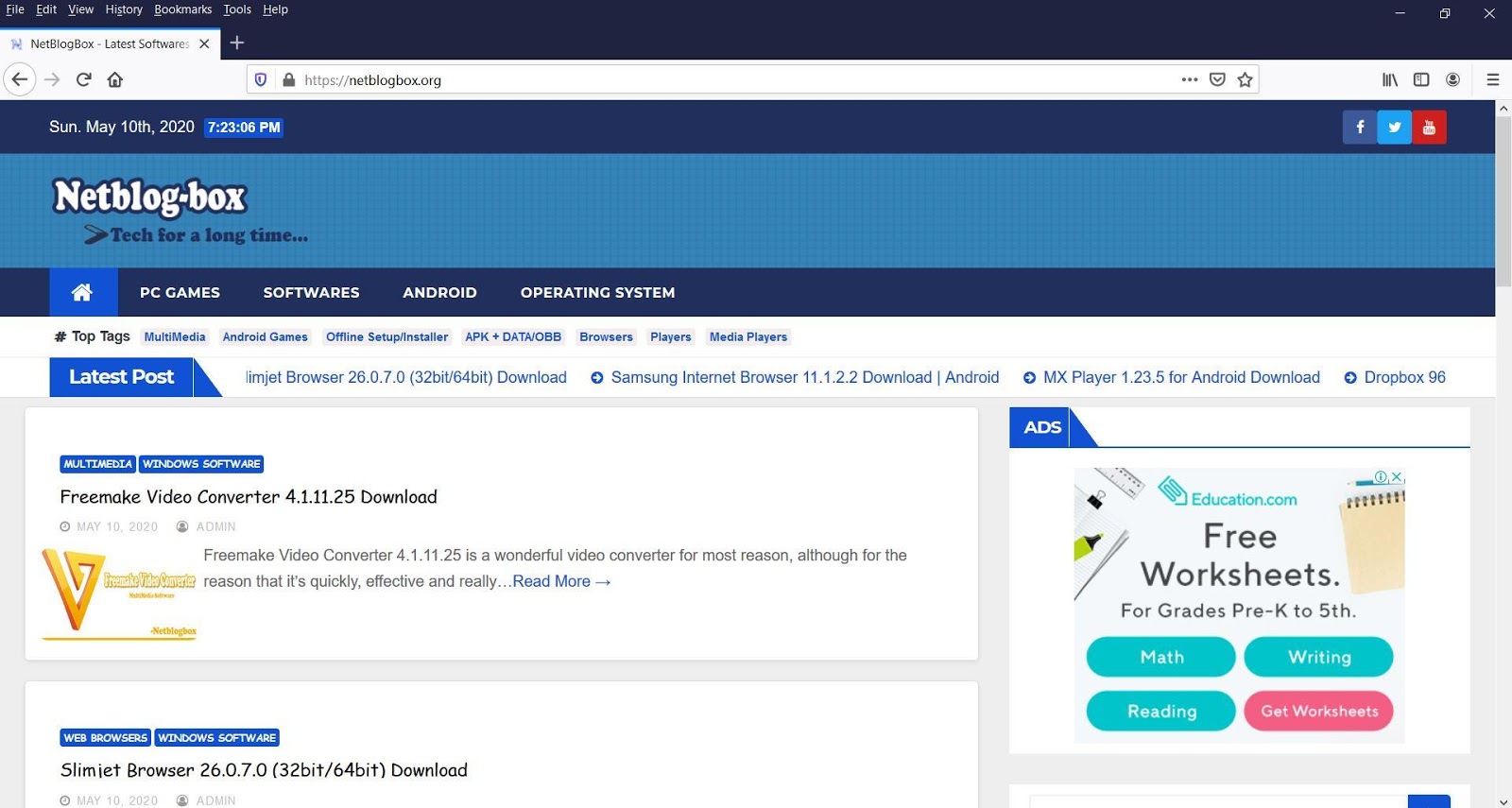Viewport: 1512px width, 808px height.
Task: Open the History menu
Action: 124,9
